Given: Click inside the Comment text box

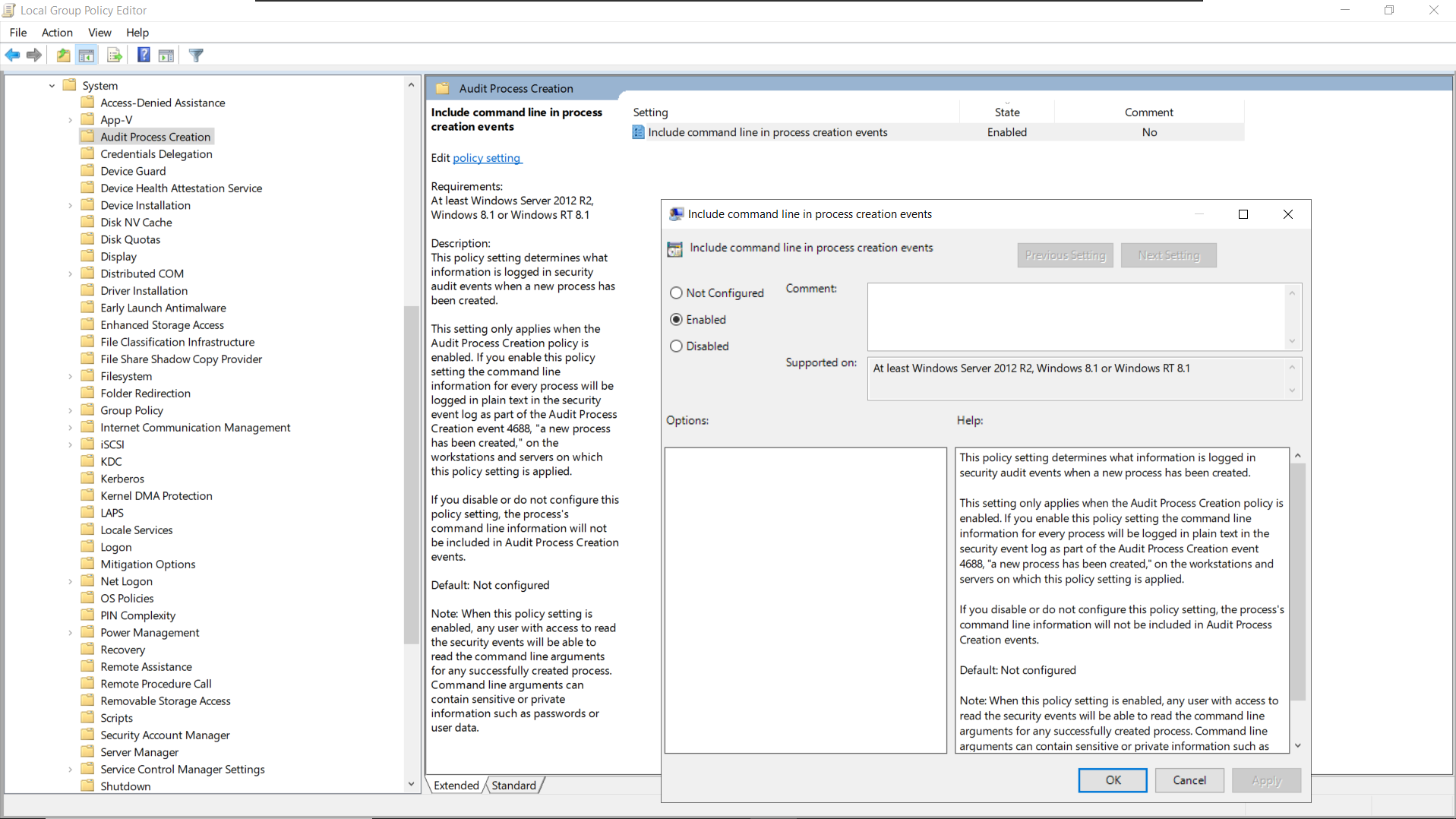Looking at the screenshot, I should click(x=1077, y=317).
